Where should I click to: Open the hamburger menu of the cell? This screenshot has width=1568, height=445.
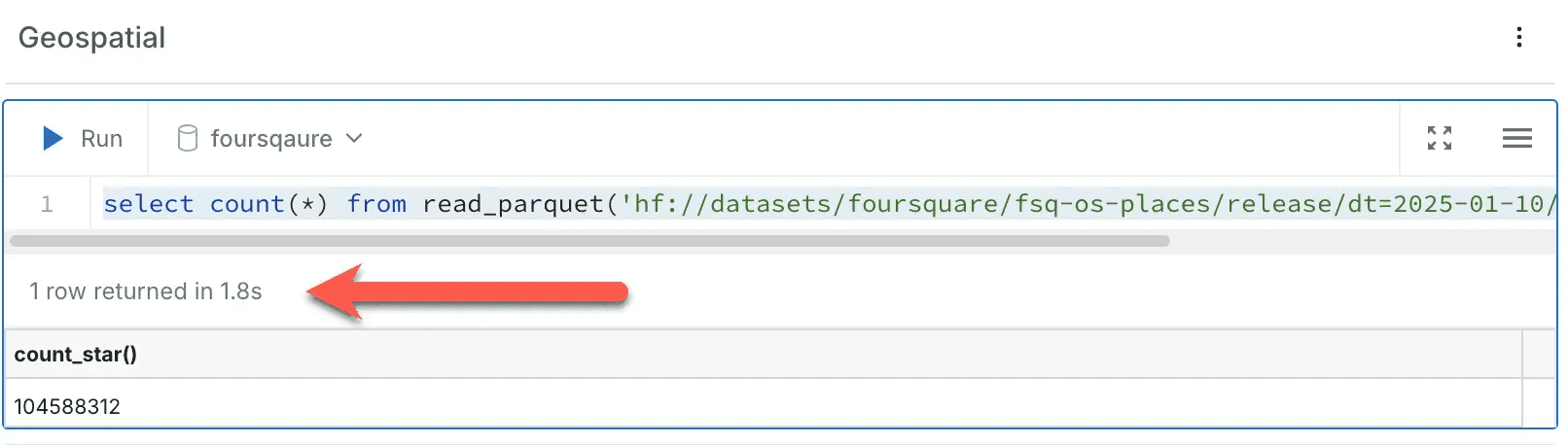click(1516, 139)
